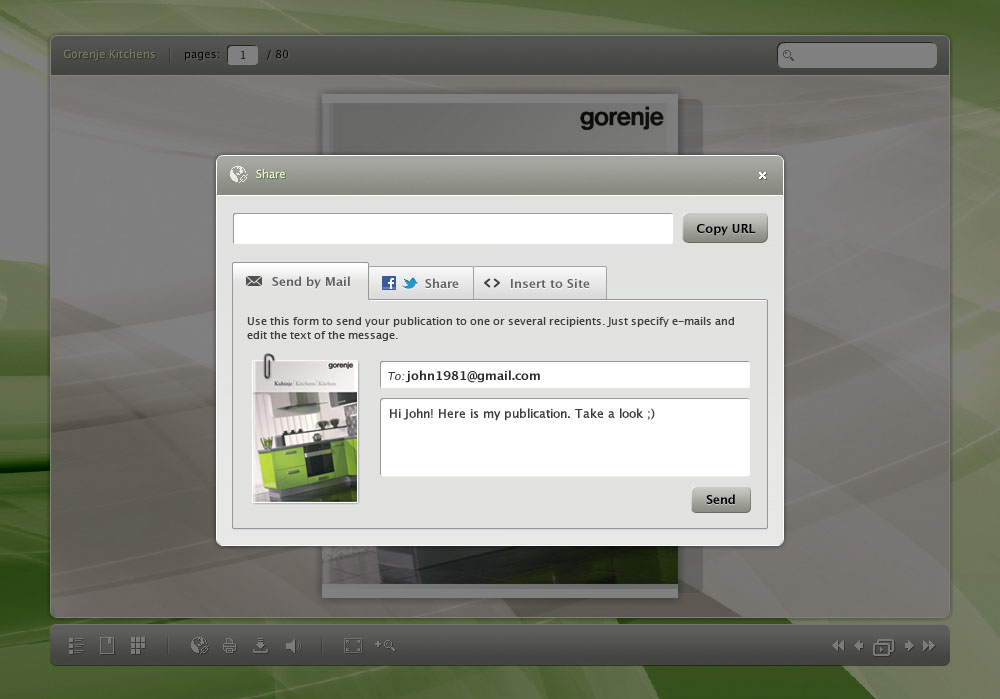
Task: Click the search magnifier icon
Action: (x=789, y=55)
